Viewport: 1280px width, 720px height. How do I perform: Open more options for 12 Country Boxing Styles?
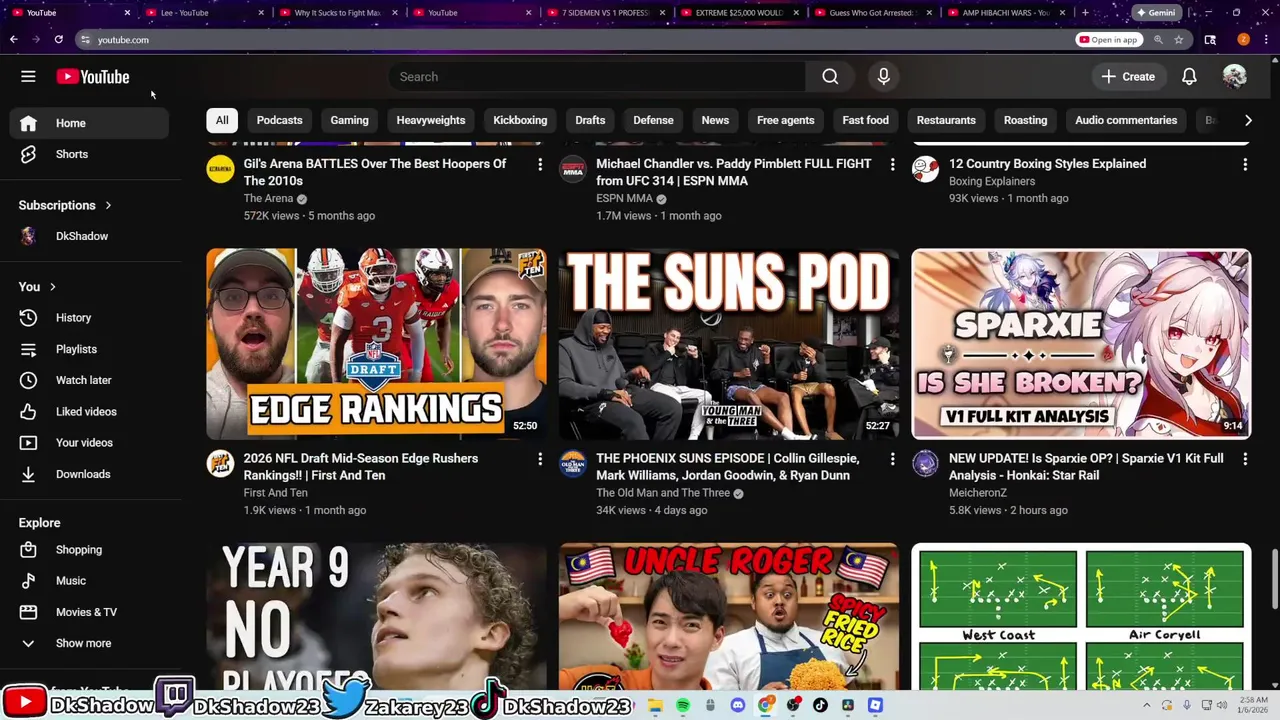point(1245,164)
